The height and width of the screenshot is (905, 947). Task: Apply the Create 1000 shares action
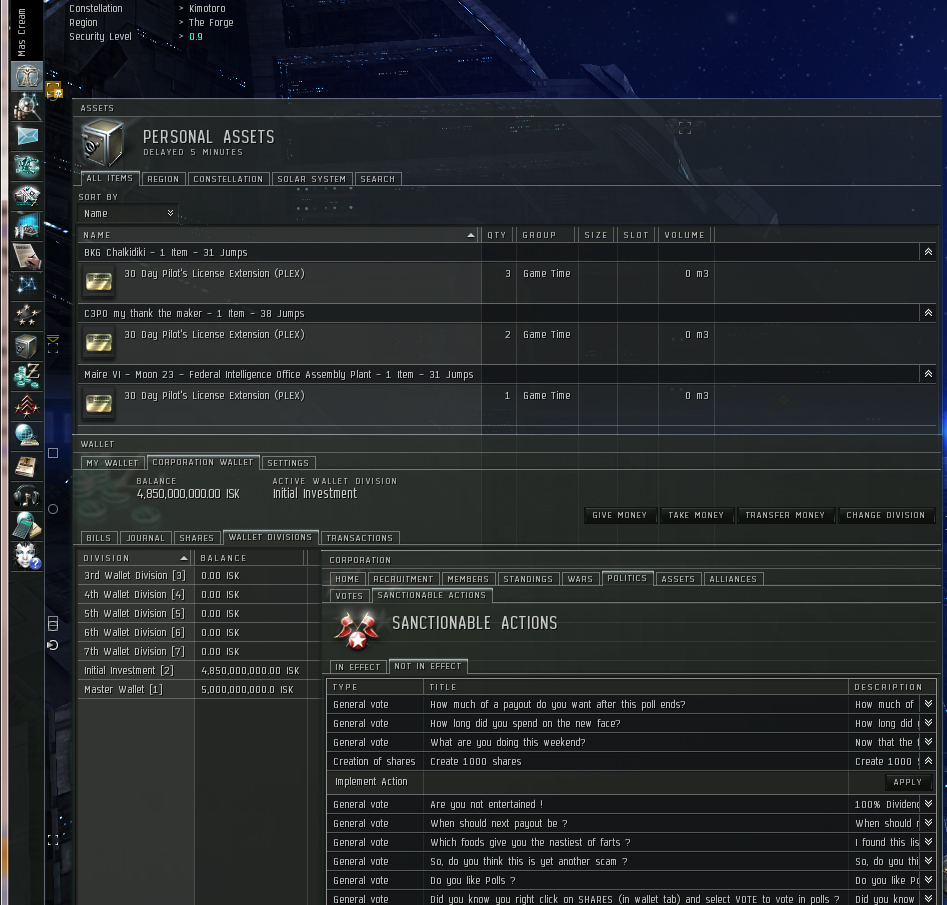coord(908,782)
